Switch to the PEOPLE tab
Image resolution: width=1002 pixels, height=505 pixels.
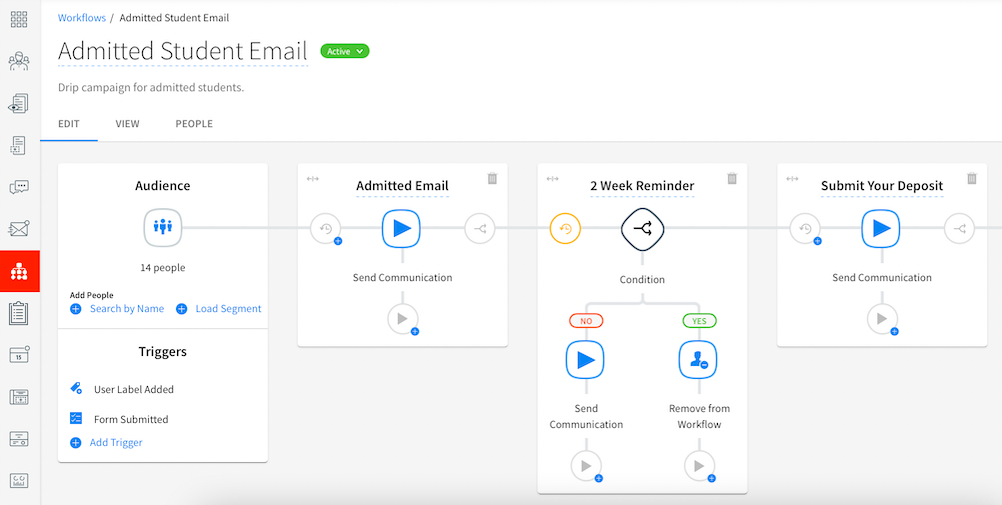(194, 124)
